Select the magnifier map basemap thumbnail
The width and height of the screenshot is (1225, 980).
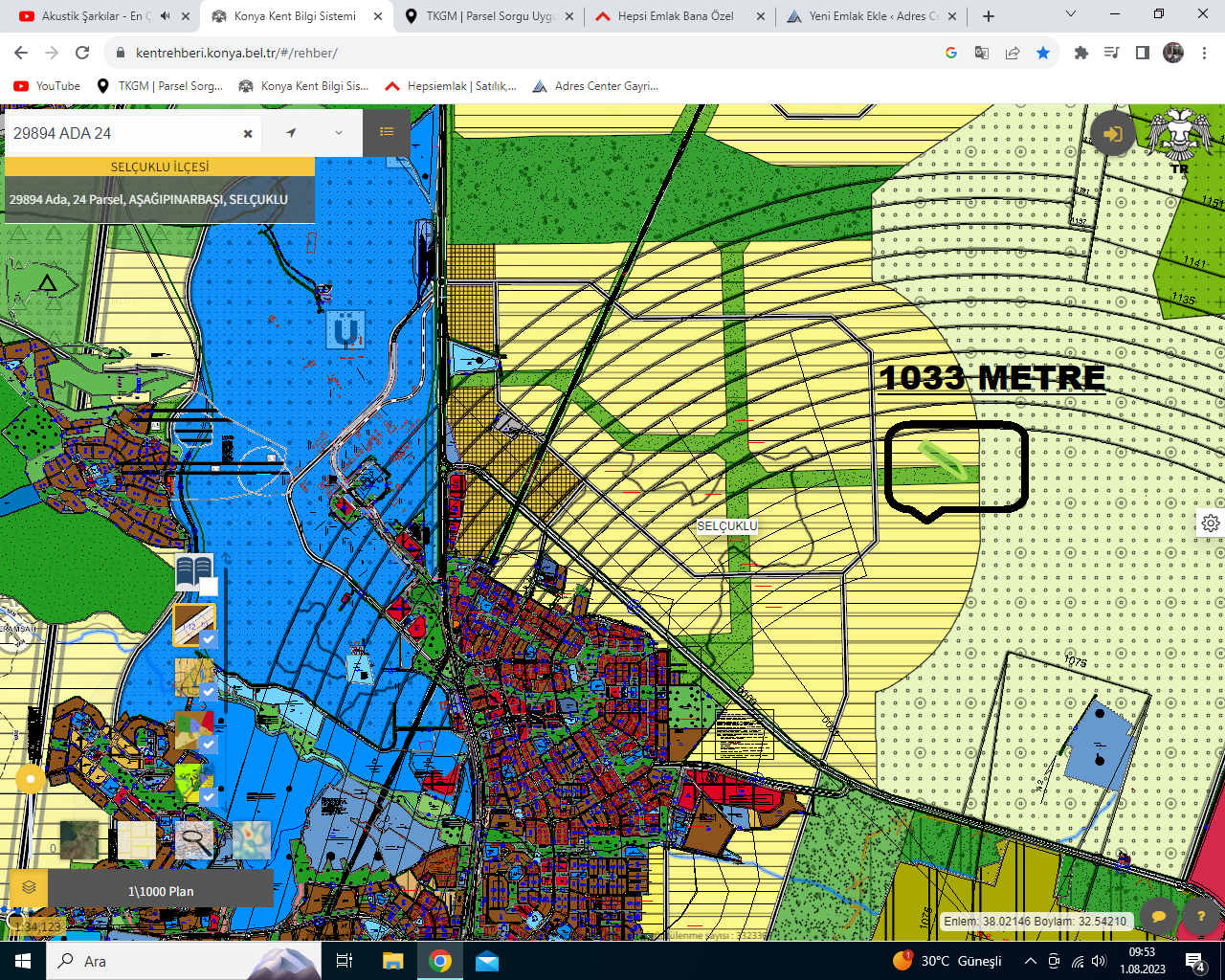[194, 839]
